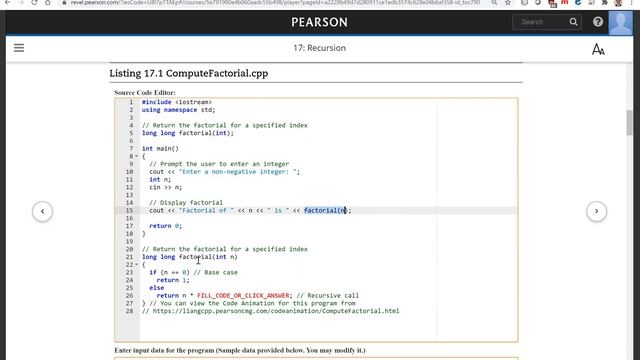Click the 'Source Code Editor:' label
The image size is (640, 360).
click(145, 93)
